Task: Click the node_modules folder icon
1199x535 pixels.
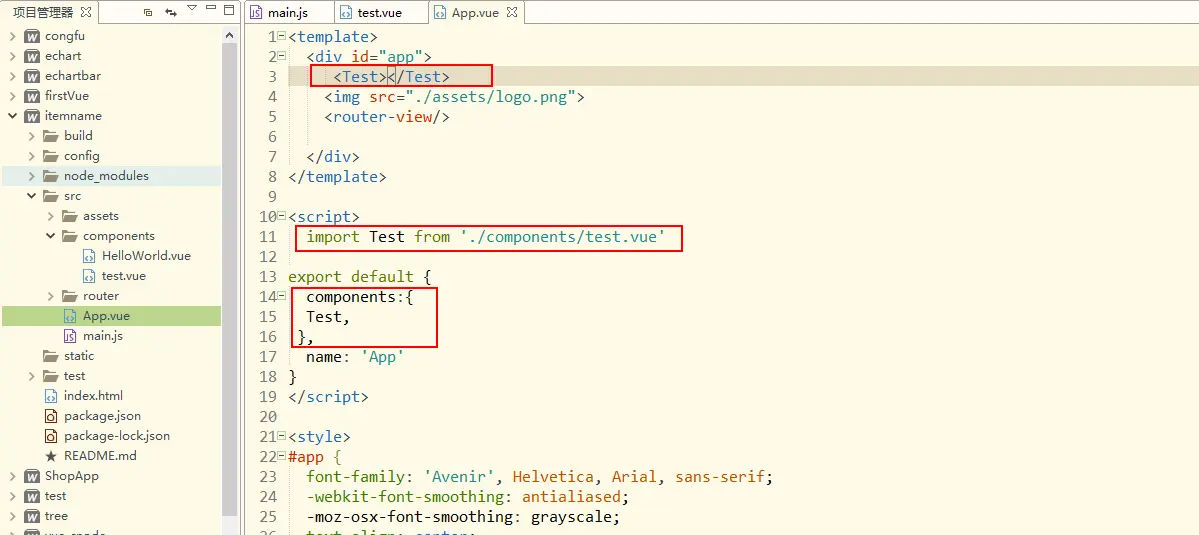Action: (51, 176)
